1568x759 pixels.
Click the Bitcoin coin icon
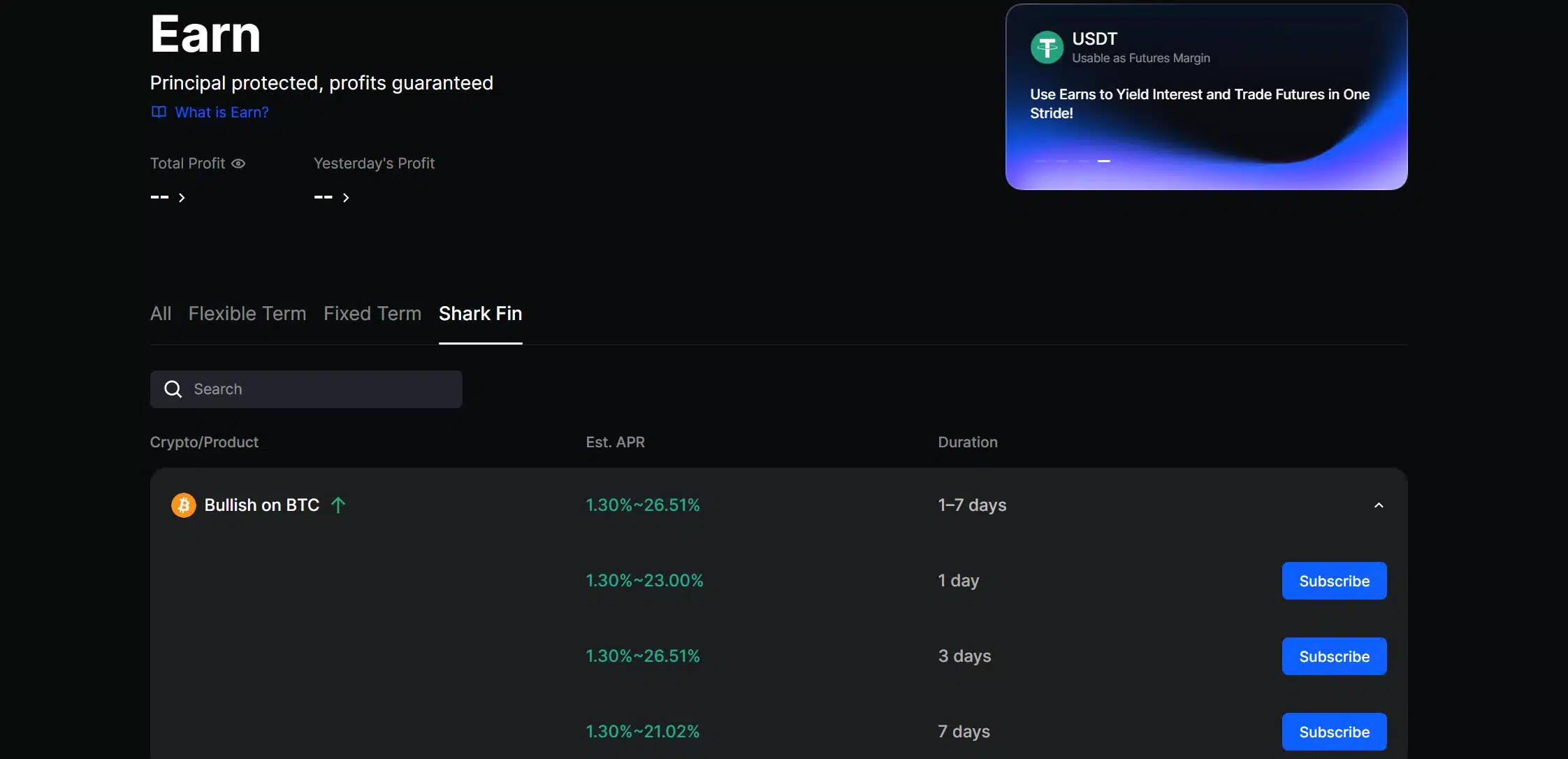[184, 505]
